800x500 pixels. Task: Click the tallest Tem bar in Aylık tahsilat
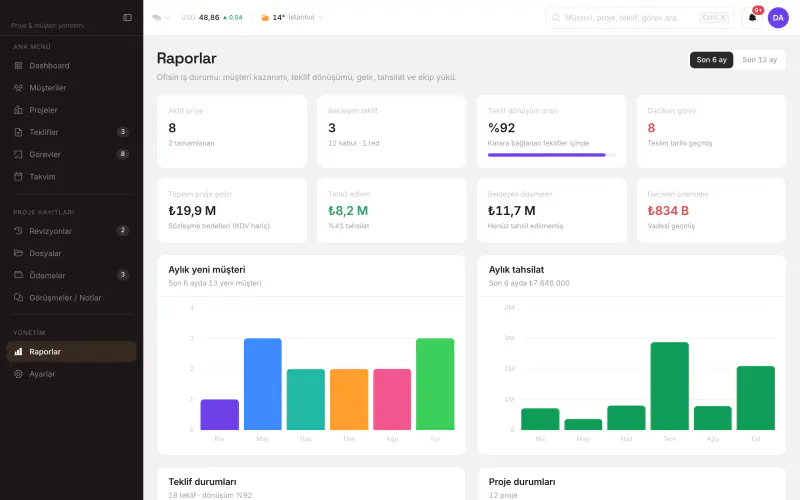click(669, 386)
